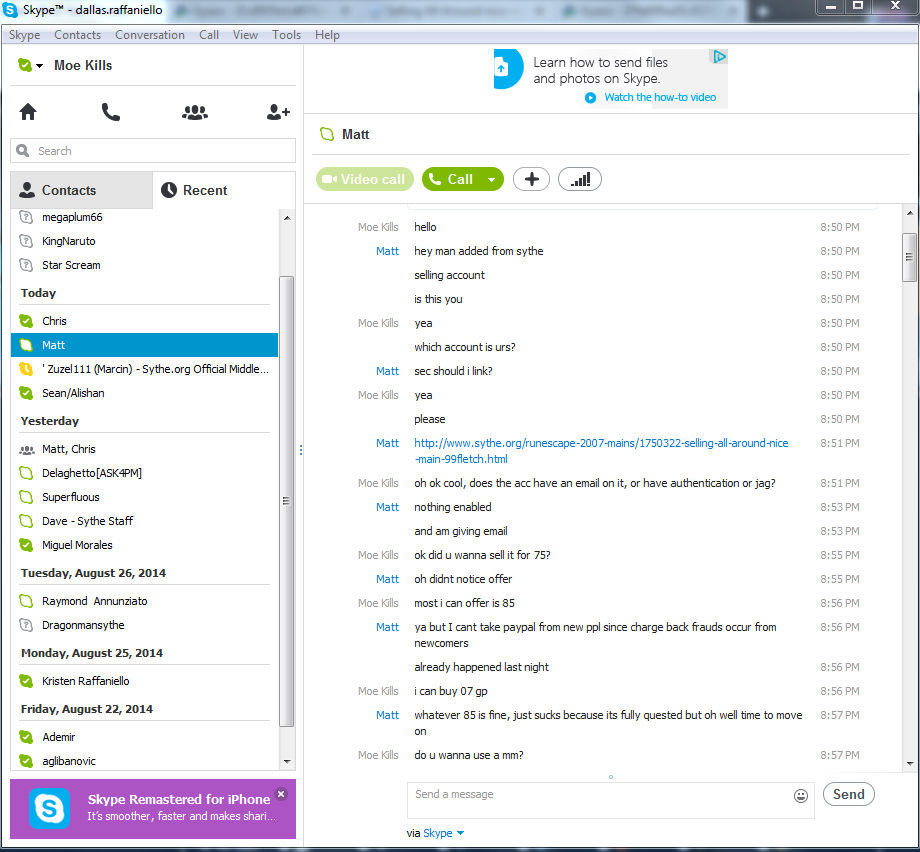Switch to the Contacts tab
The image size is (920, 852).
tap(82, 190)
